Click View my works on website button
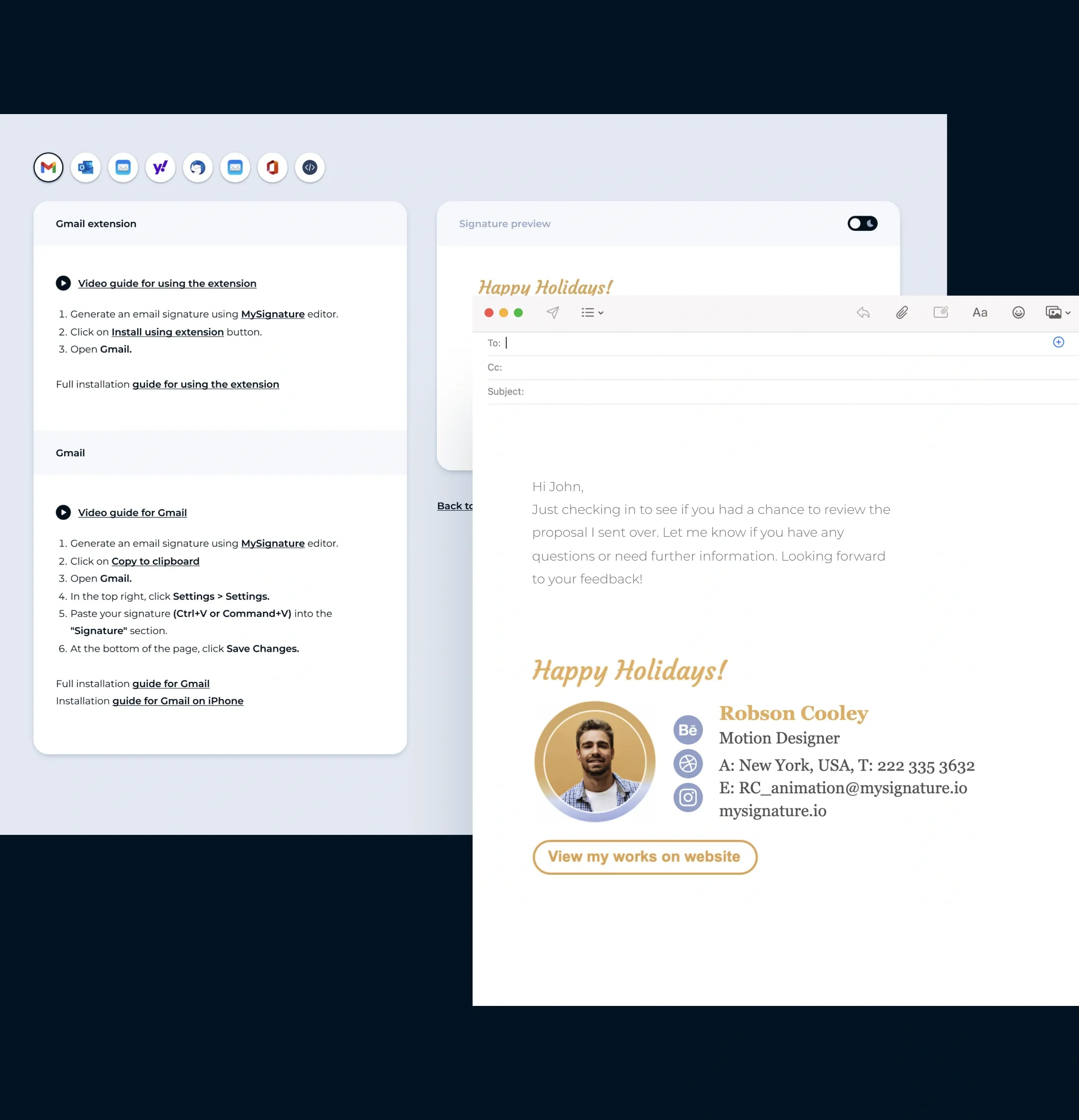 (x=645, y=857)
